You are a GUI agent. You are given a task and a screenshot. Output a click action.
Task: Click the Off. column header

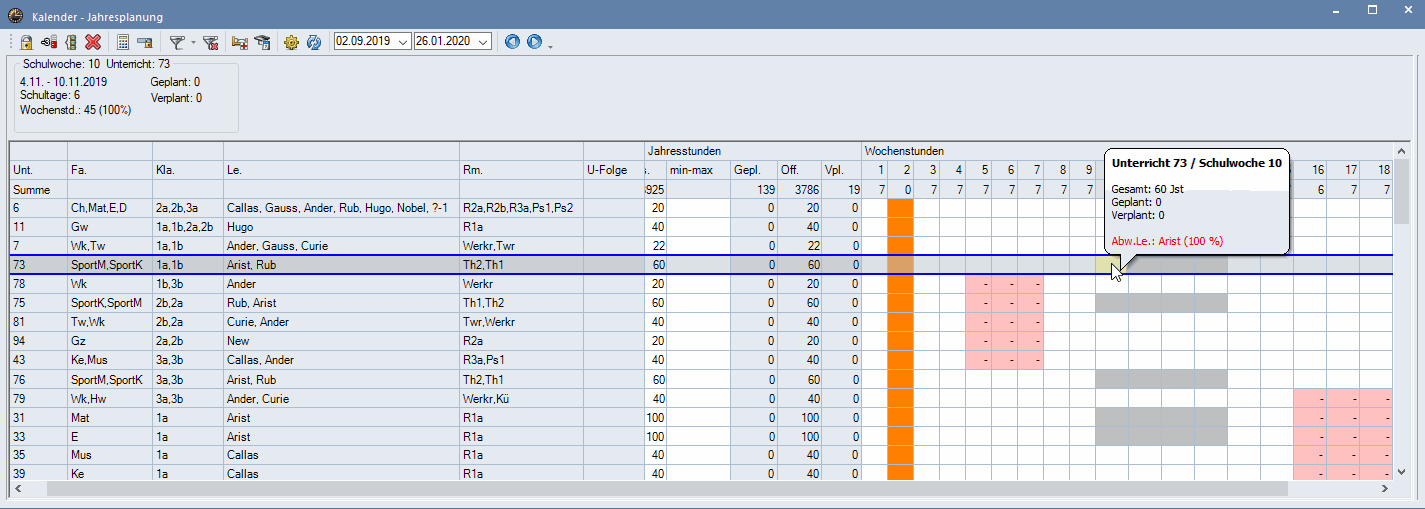799,170
